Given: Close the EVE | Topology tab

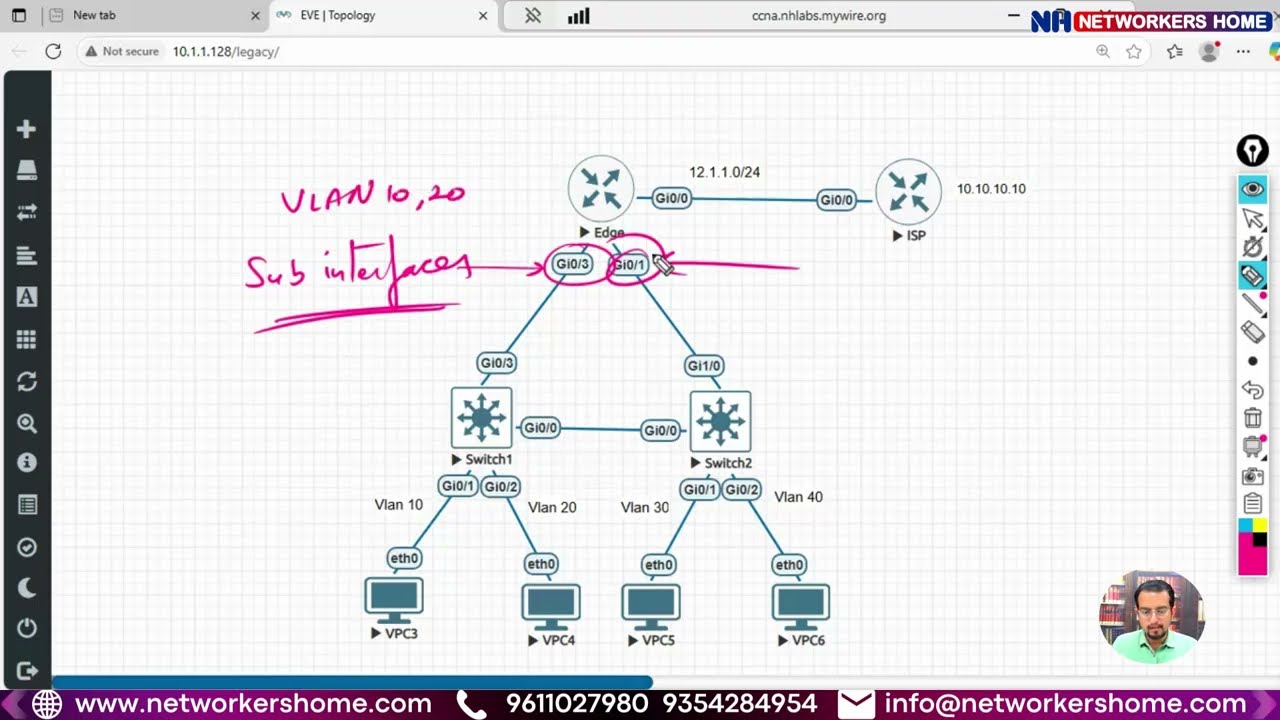Looking at the screenshot, I should click(x=483, y=16).
